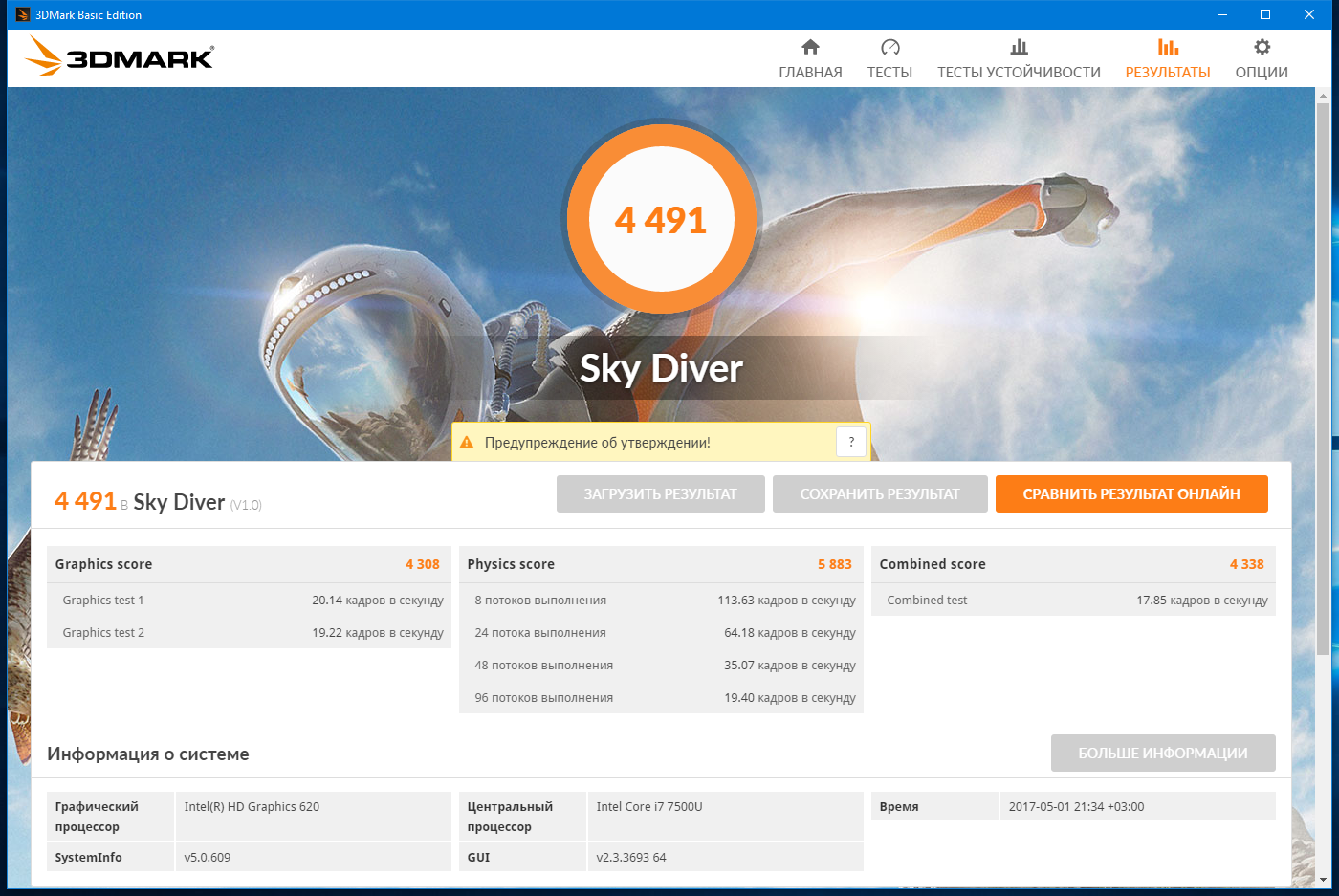Click the Центральный процессор label
1339x896 pixels.
[510, 817]
